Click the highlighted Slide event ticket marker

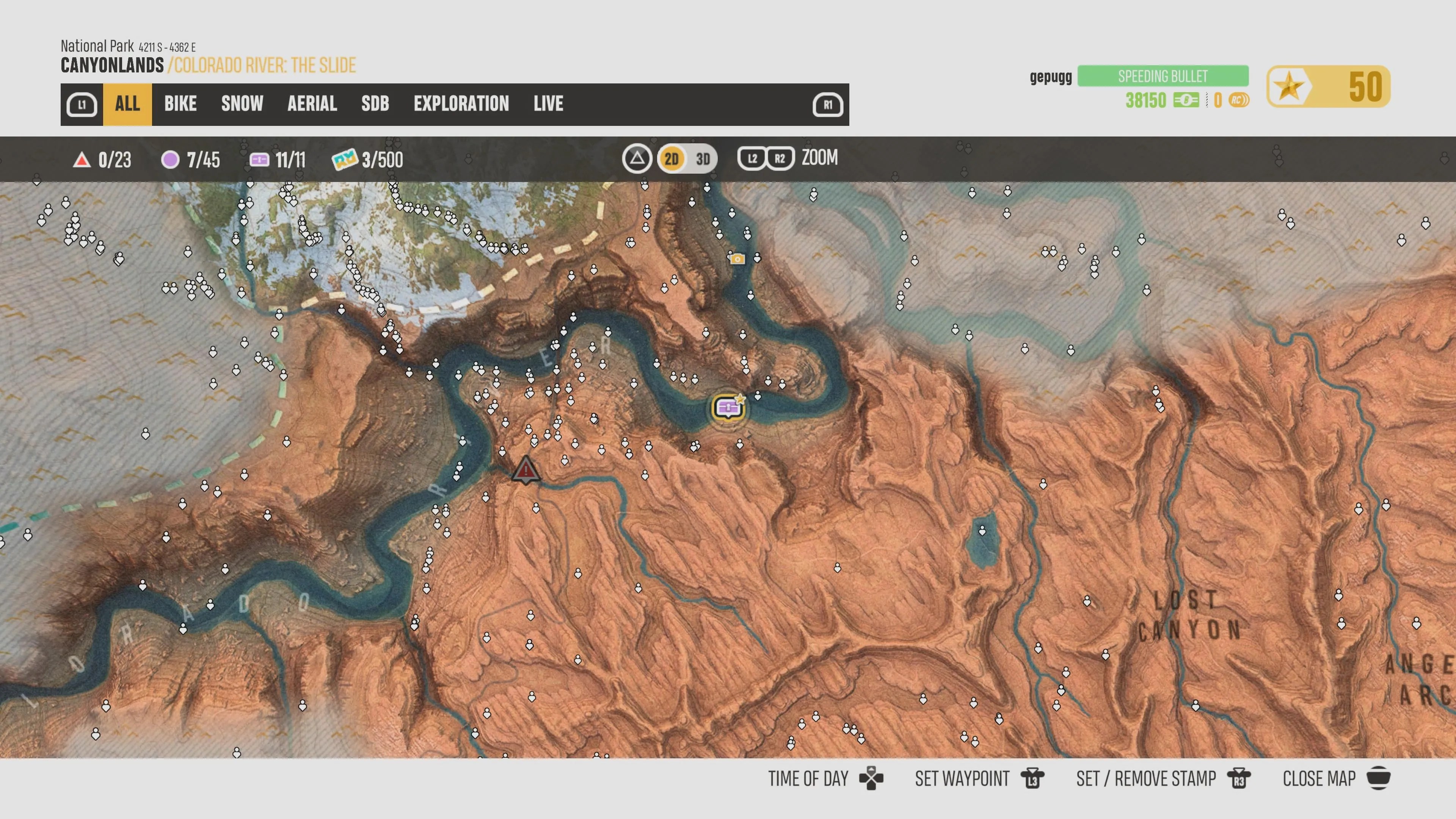pos(728,408)
